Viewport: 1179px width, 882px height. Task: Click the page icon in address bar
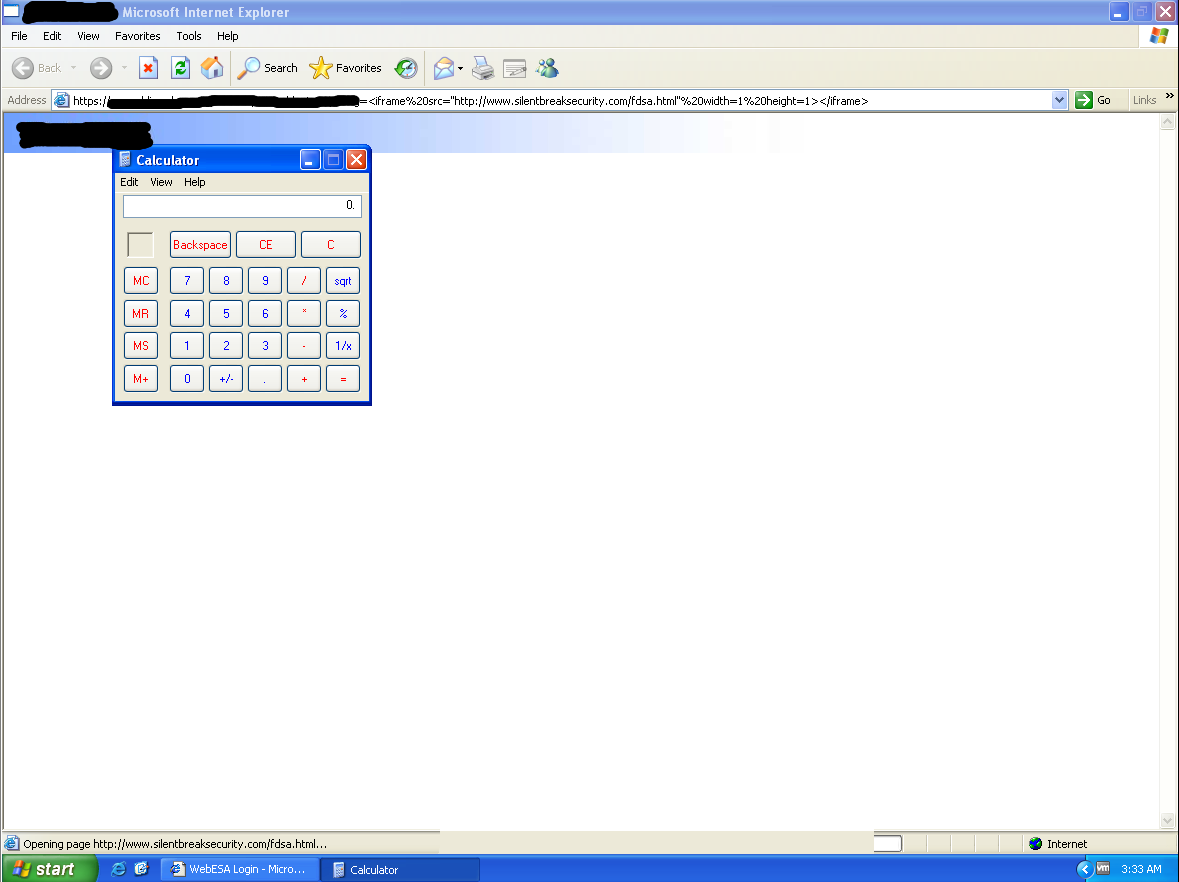point(62,100)
